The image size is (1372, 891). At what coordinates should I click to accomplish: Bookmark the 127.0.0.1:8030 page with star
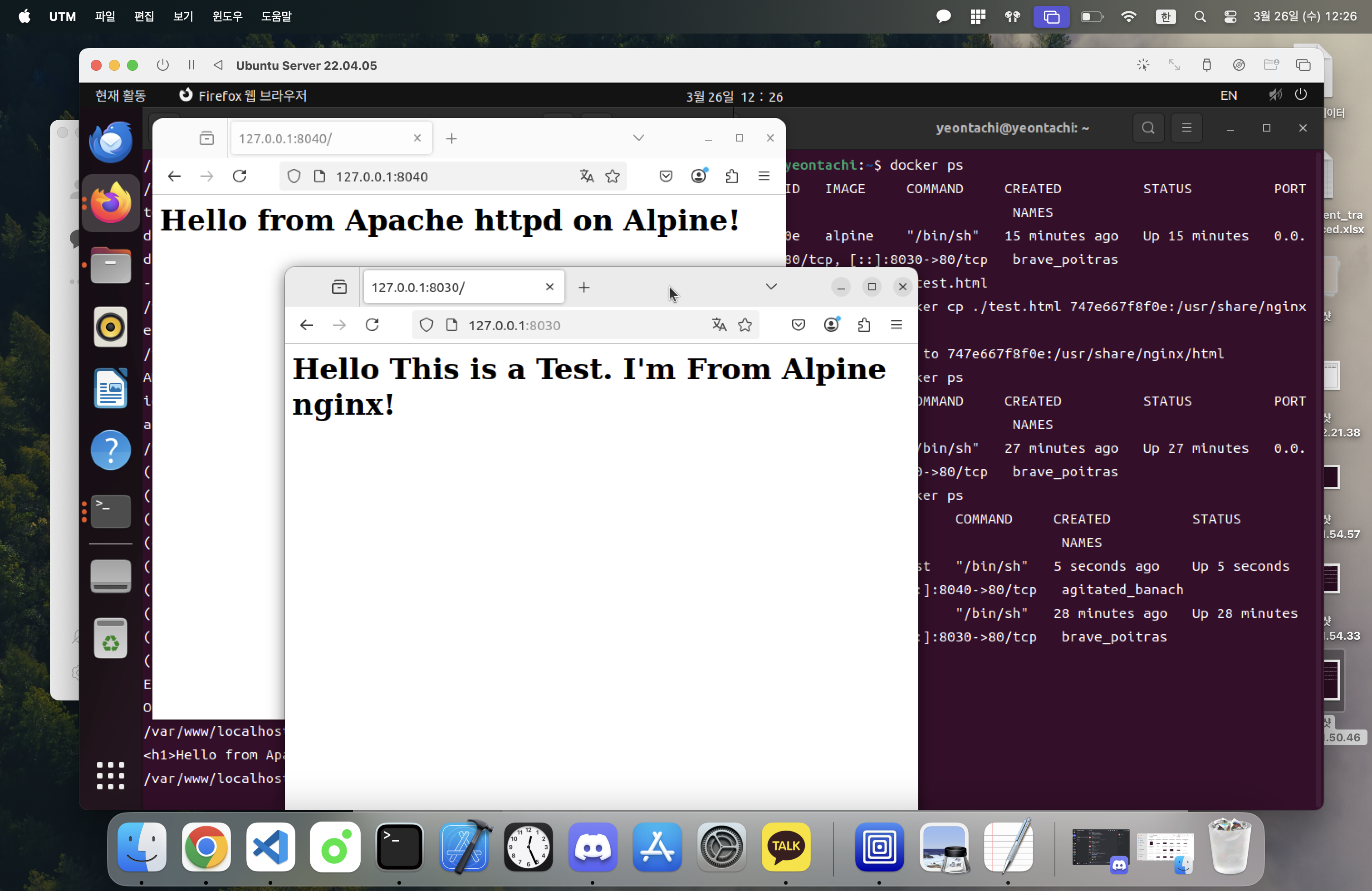745,325
